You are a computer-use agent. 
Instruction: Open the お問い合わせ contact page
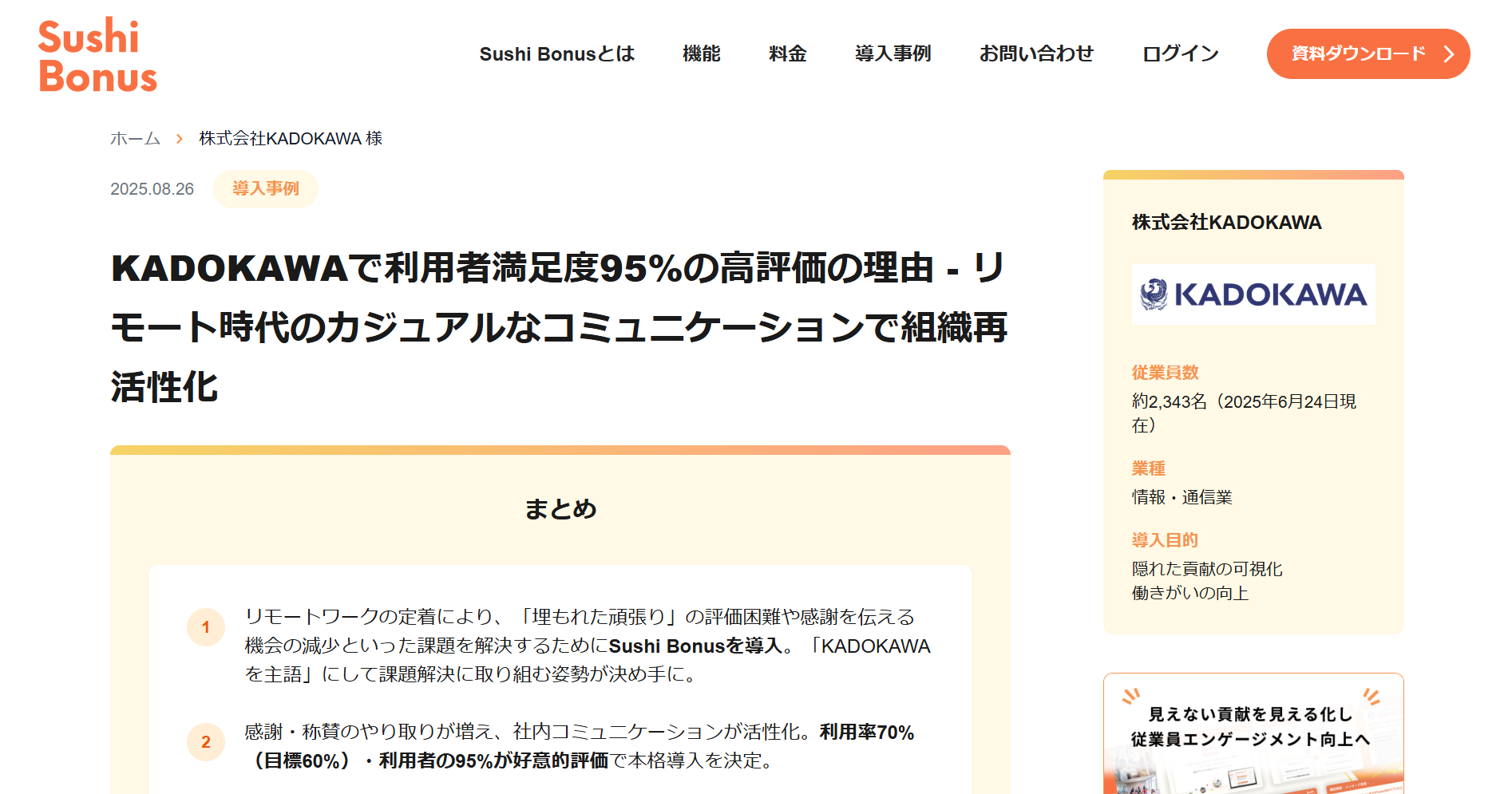pos(1036,54)
